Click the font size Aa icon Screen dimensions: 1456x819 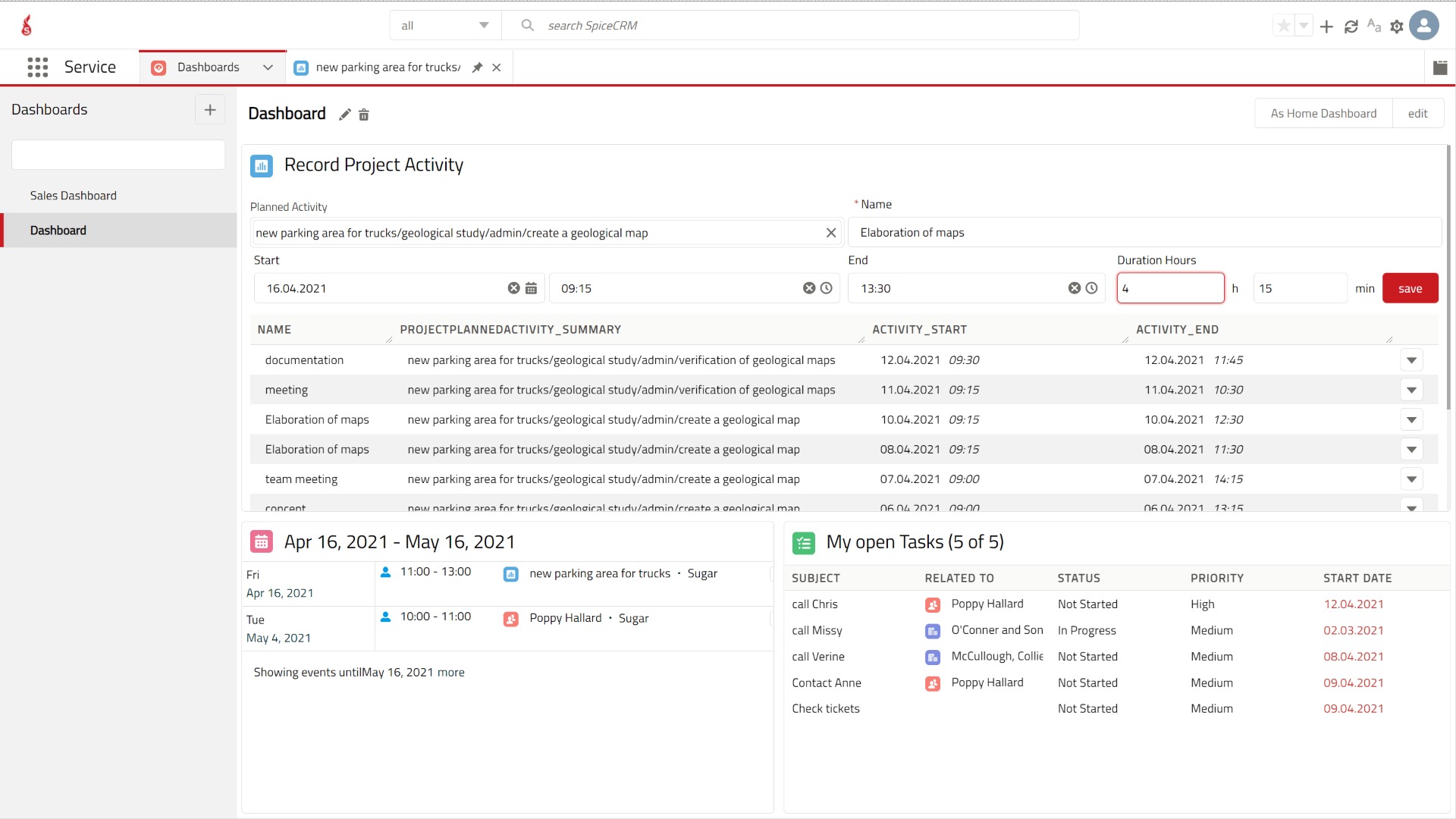[x=1374, y=26]
